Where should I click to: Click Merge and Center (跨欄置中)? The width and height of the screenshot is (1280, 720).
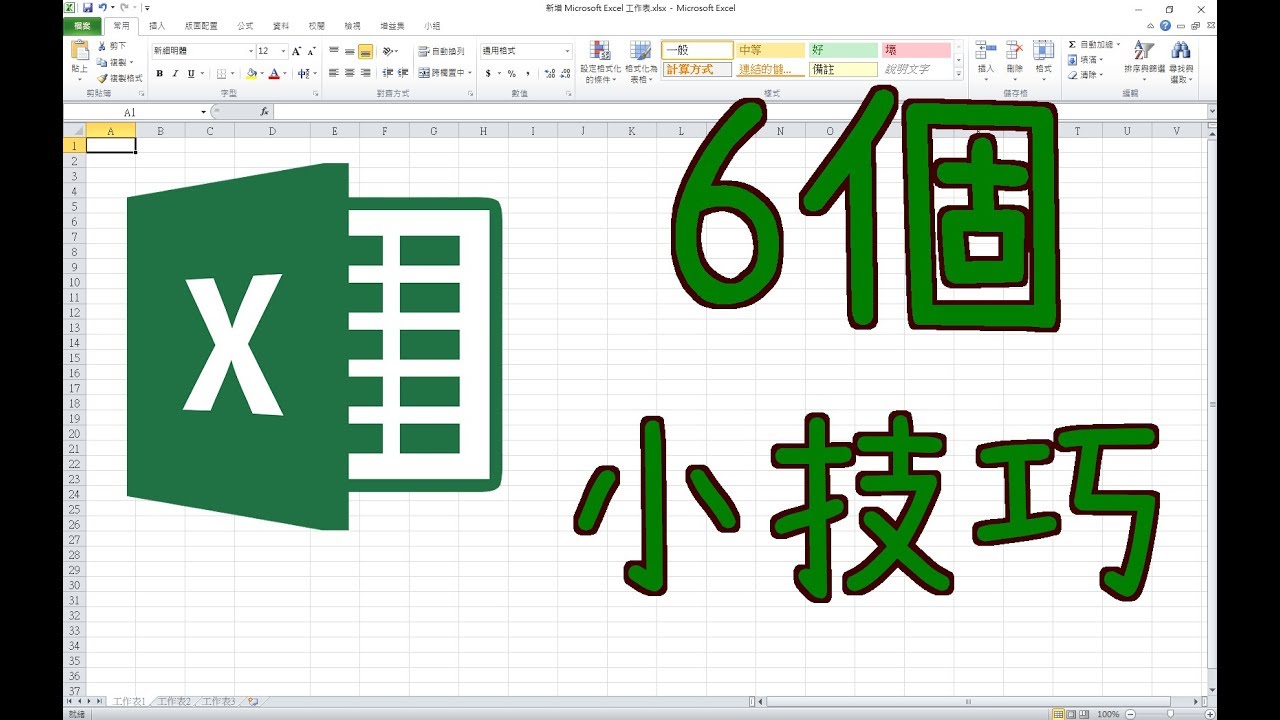[x=444, y=73]
